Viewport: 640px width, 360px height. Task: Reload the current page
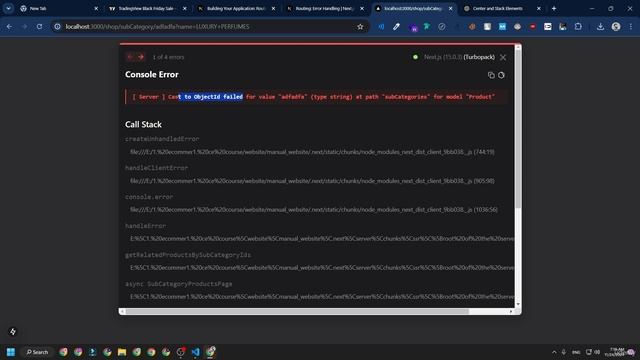39,27
